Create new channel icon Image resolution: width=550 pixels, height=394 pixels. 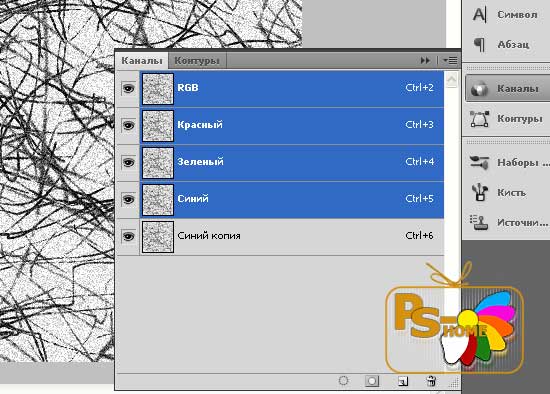(x=403, y=381)
